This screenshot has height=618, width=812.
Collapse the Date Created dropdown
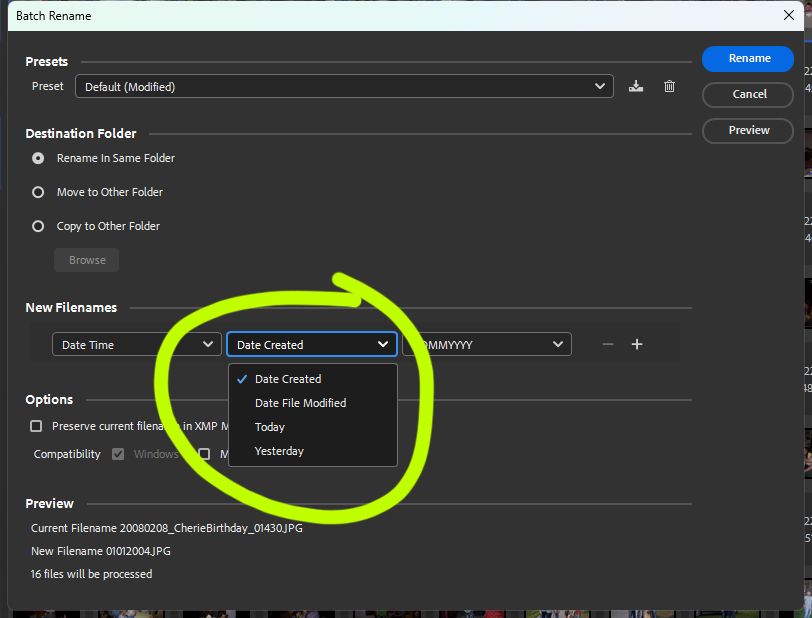tap(312, 344)
